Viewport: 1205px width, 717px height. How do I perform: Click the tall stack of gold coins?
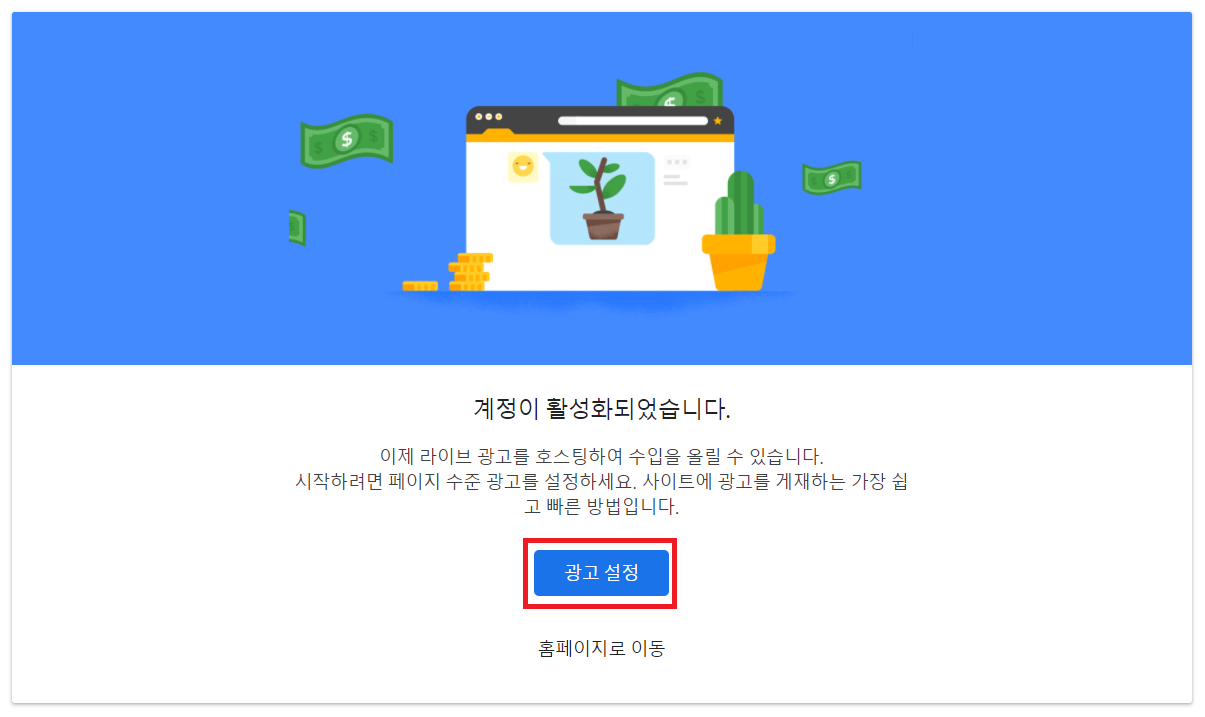pos(470,271)
